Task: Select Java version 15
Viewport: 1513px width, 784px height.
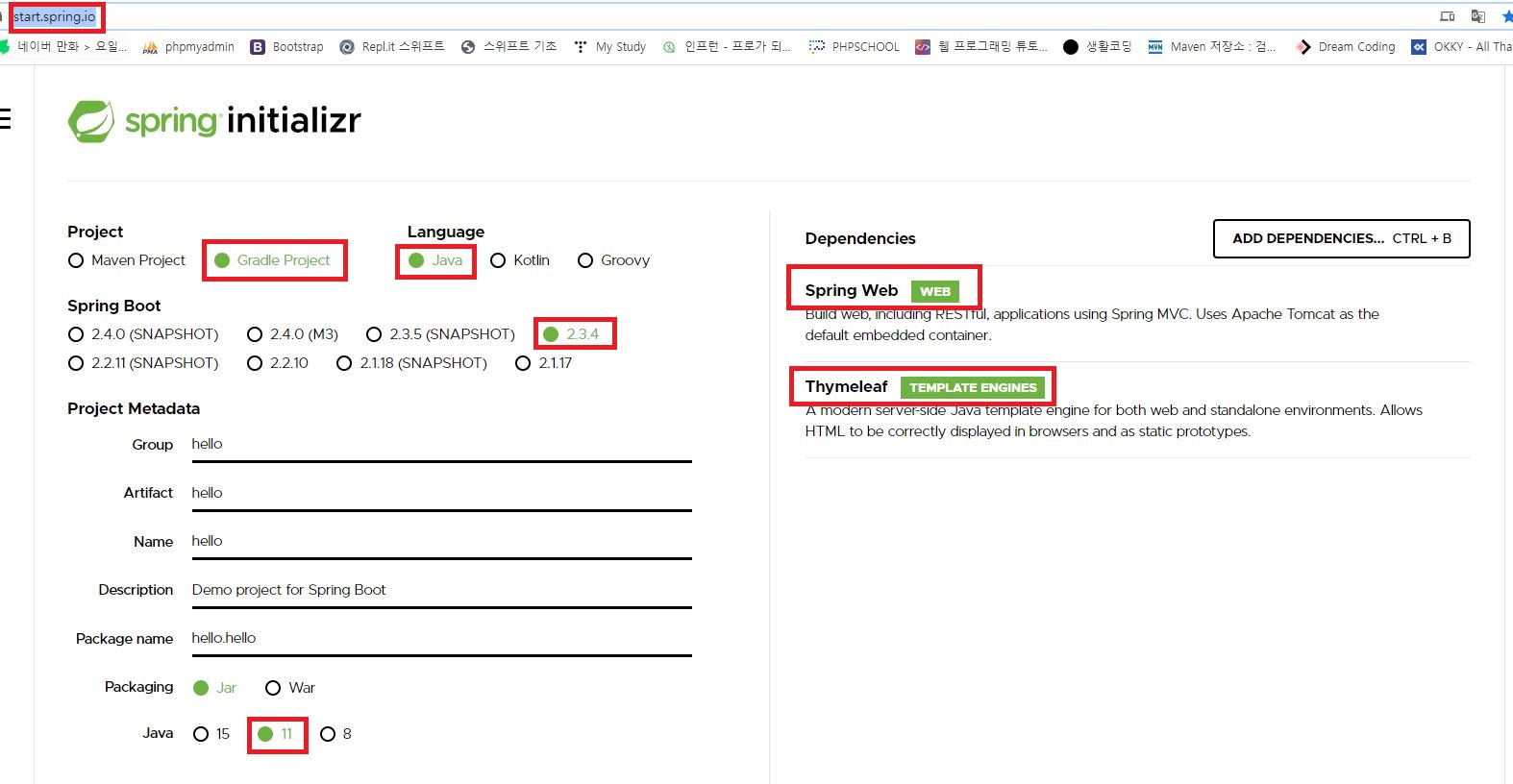Action: 211,734
